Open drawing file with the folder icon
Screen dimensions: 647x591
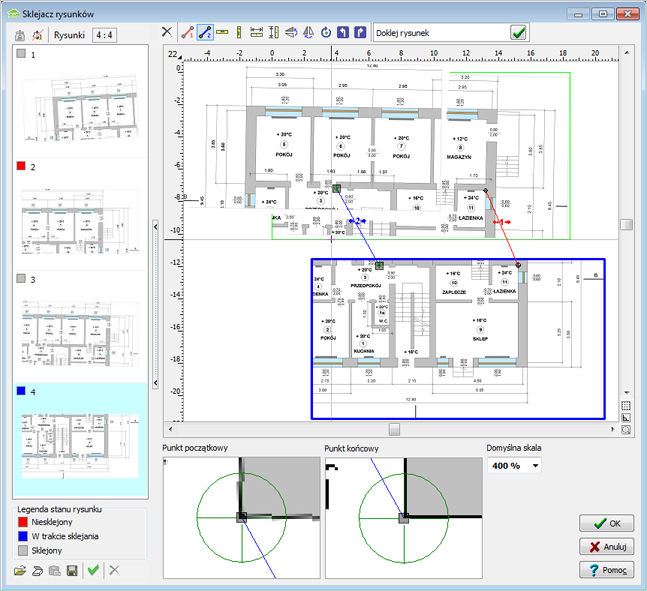click(x=19, y=571)
